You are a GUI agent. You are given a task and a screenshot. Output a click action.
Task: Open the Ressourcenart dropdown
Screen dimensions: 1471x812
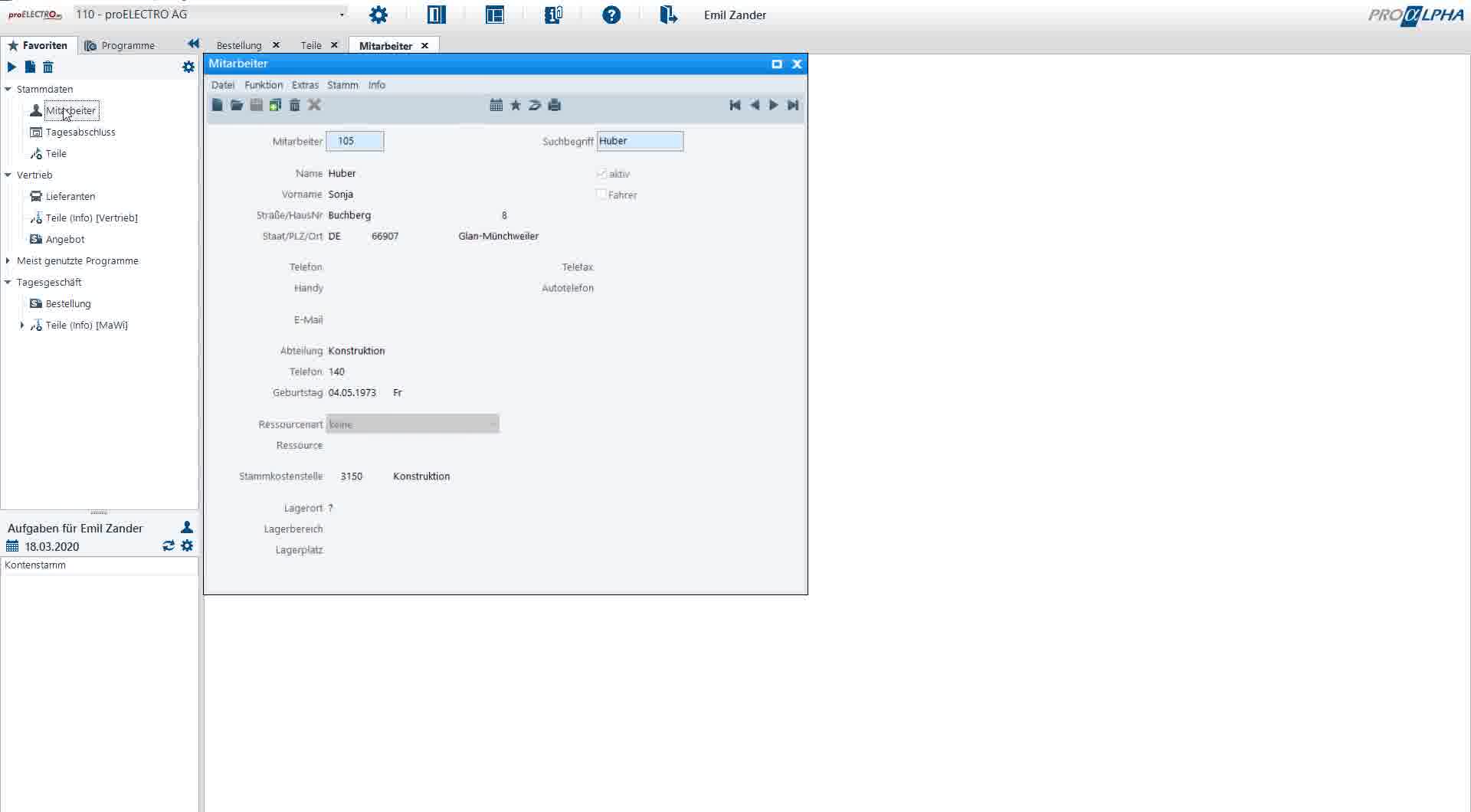click(x=412, y=424)
